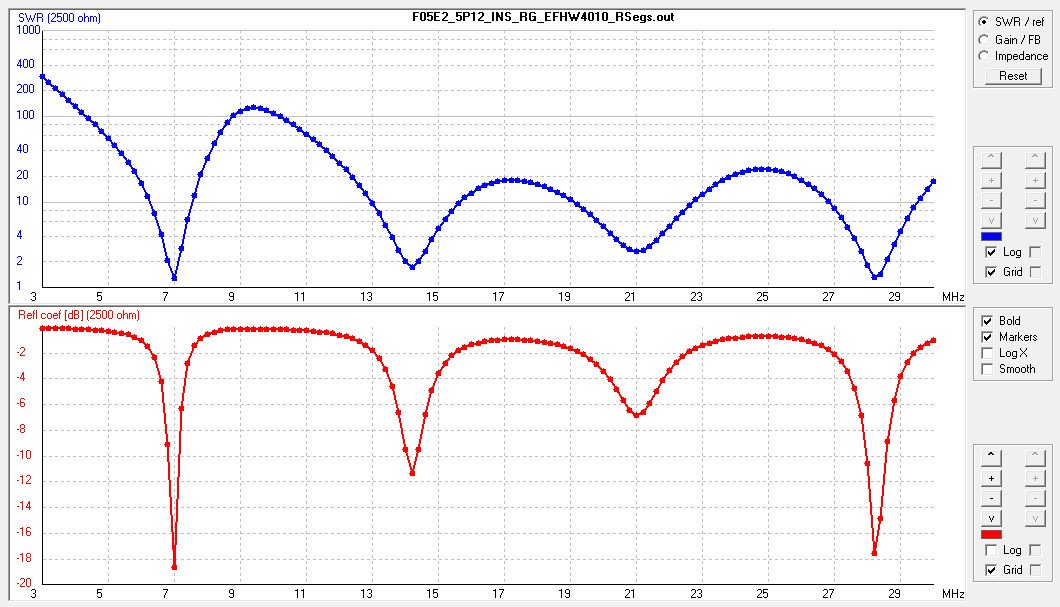Turn off the Markers checkbox

[x=989, y=337]
